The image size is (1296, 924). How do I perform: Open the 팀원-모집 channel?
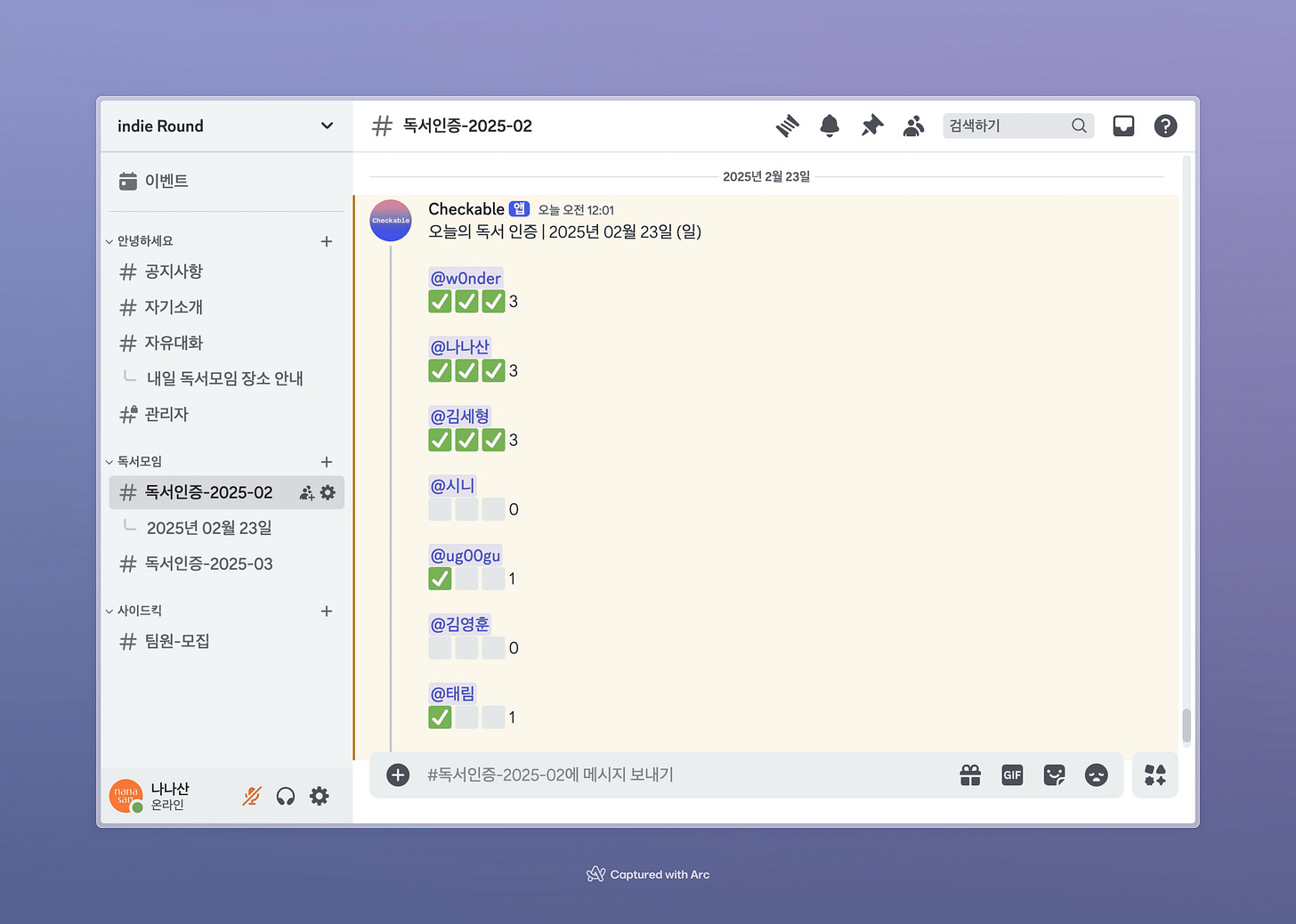[x=226, y=641]
